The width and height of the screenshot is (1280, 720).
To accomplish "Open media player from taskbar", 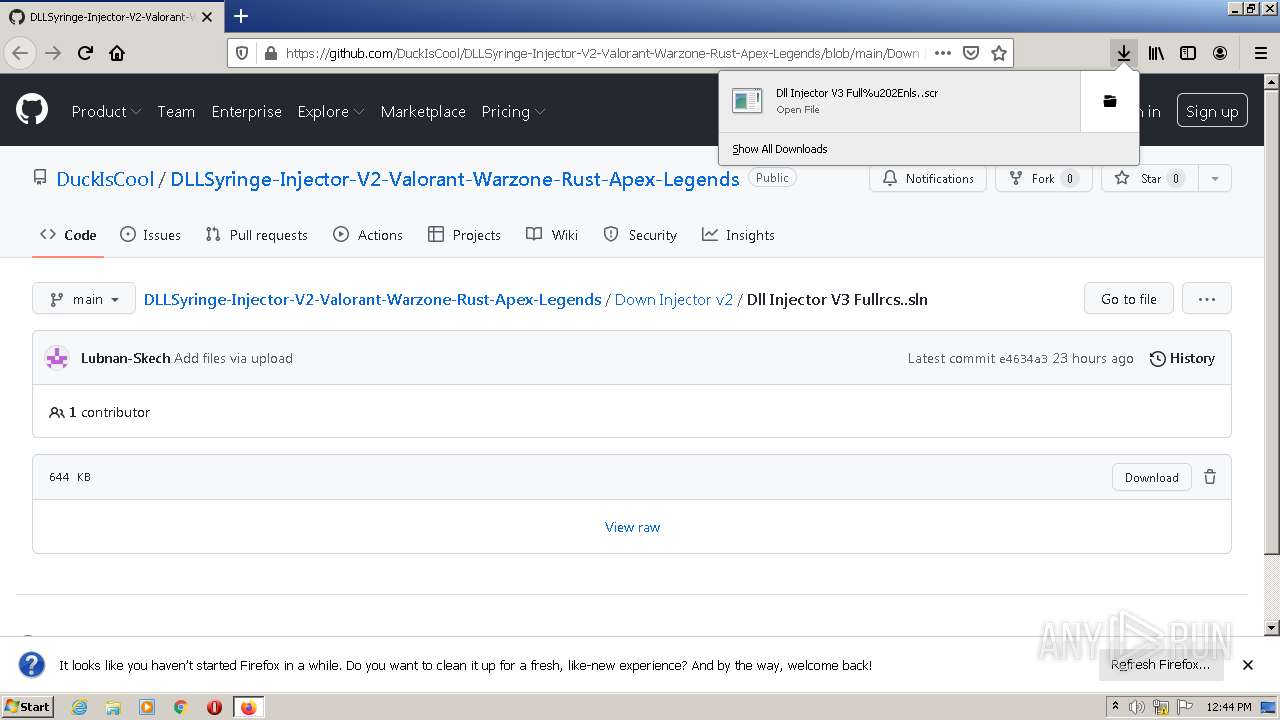I will pos(147,707).
